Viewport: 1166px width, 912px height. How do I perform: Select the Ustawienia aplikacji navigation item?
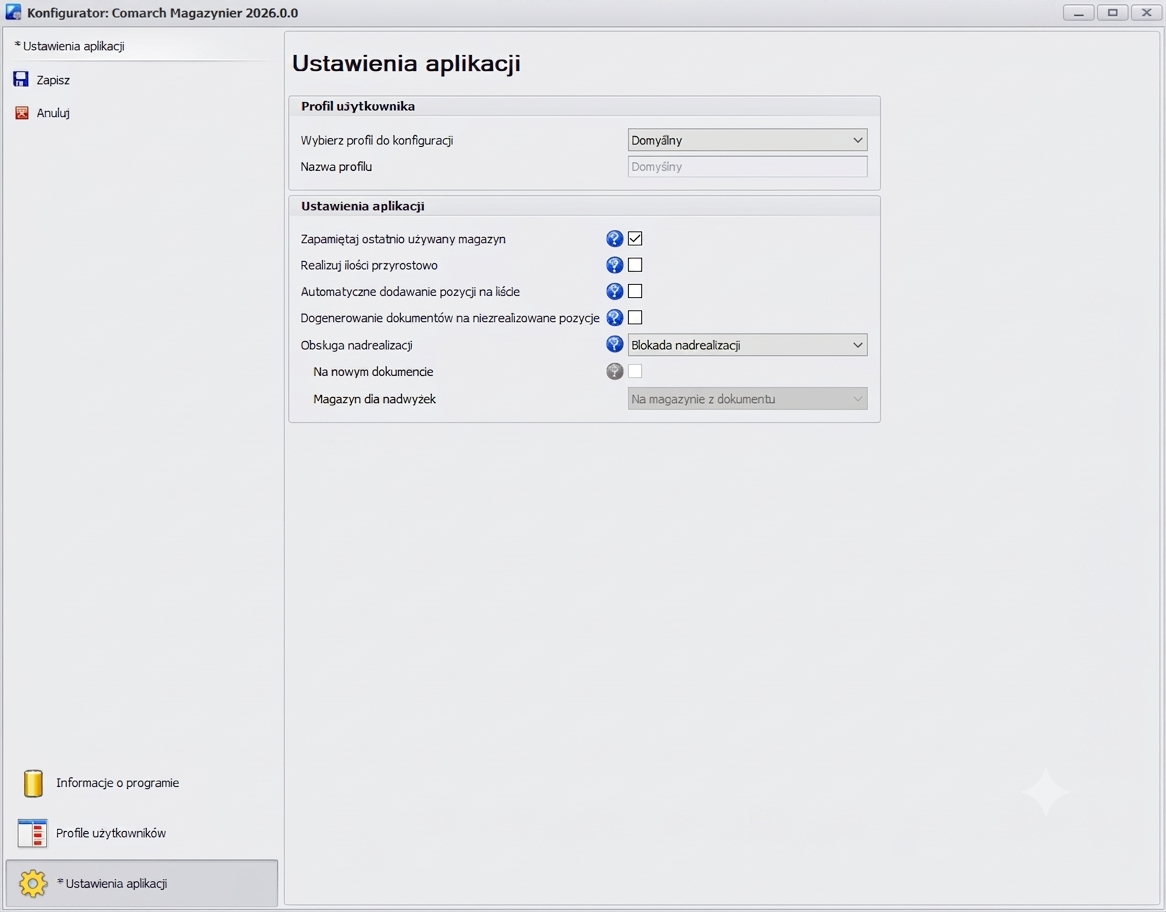(141, 884)
